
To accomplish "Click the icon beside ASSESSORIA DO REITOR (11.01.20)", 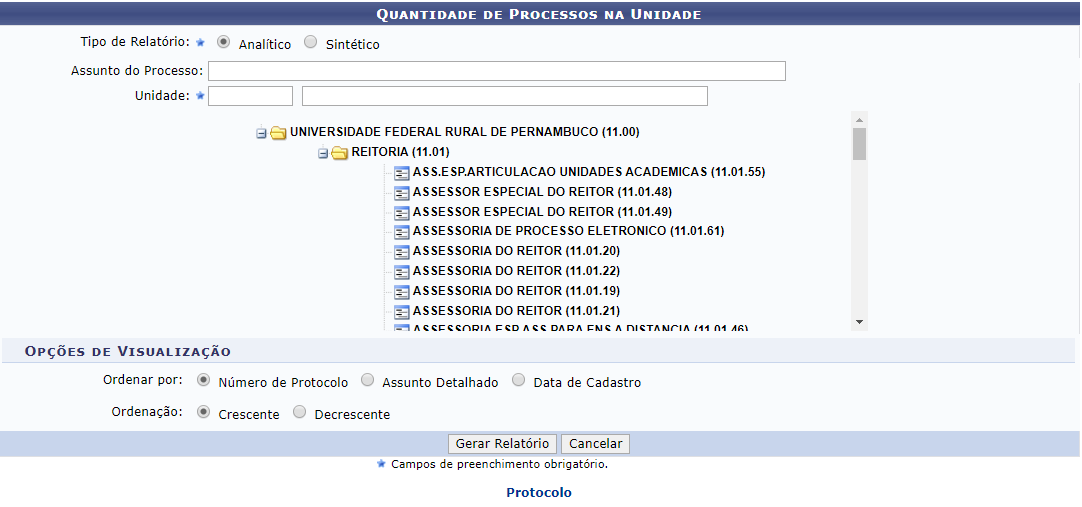I will click(x=402, y=251).
